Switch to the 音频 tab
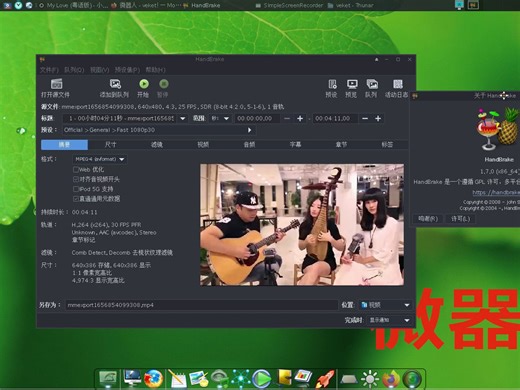Image resolution: width=520 pixels, height=390 pixels. [x=249, y=145]
